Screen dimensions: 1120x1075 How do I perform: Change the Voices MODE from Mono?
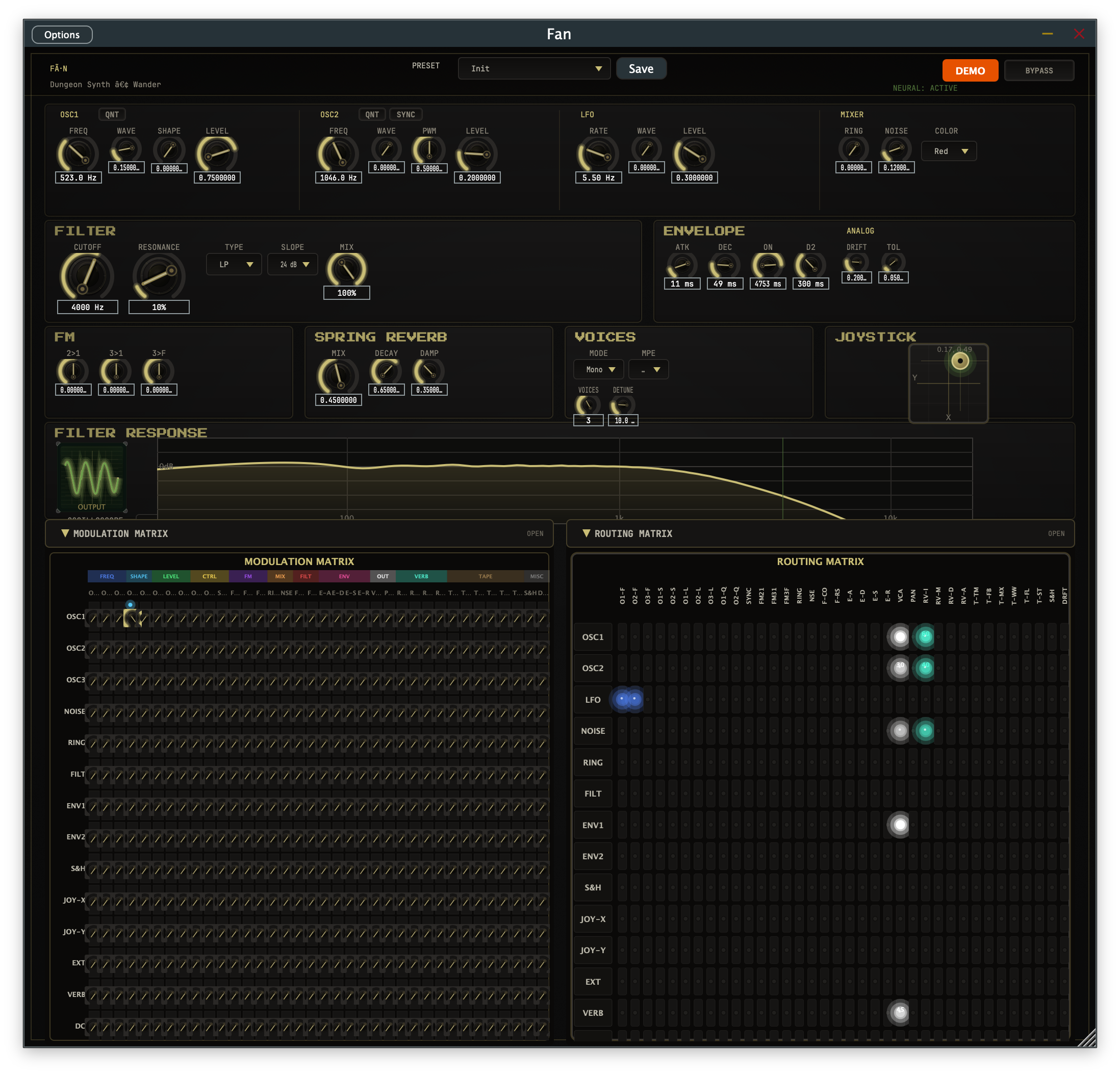pyautogui.click(x=598, y=369)
